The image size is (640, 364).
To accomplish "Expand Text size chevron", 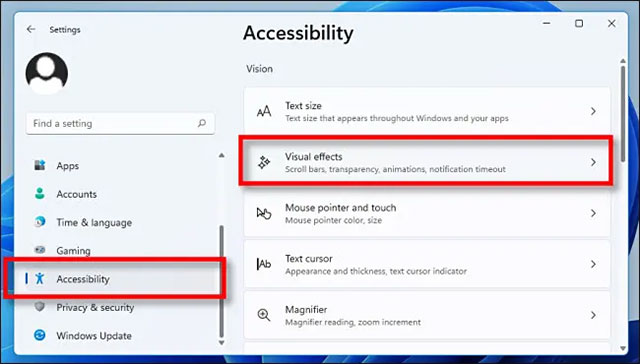I will coord(593,111).
